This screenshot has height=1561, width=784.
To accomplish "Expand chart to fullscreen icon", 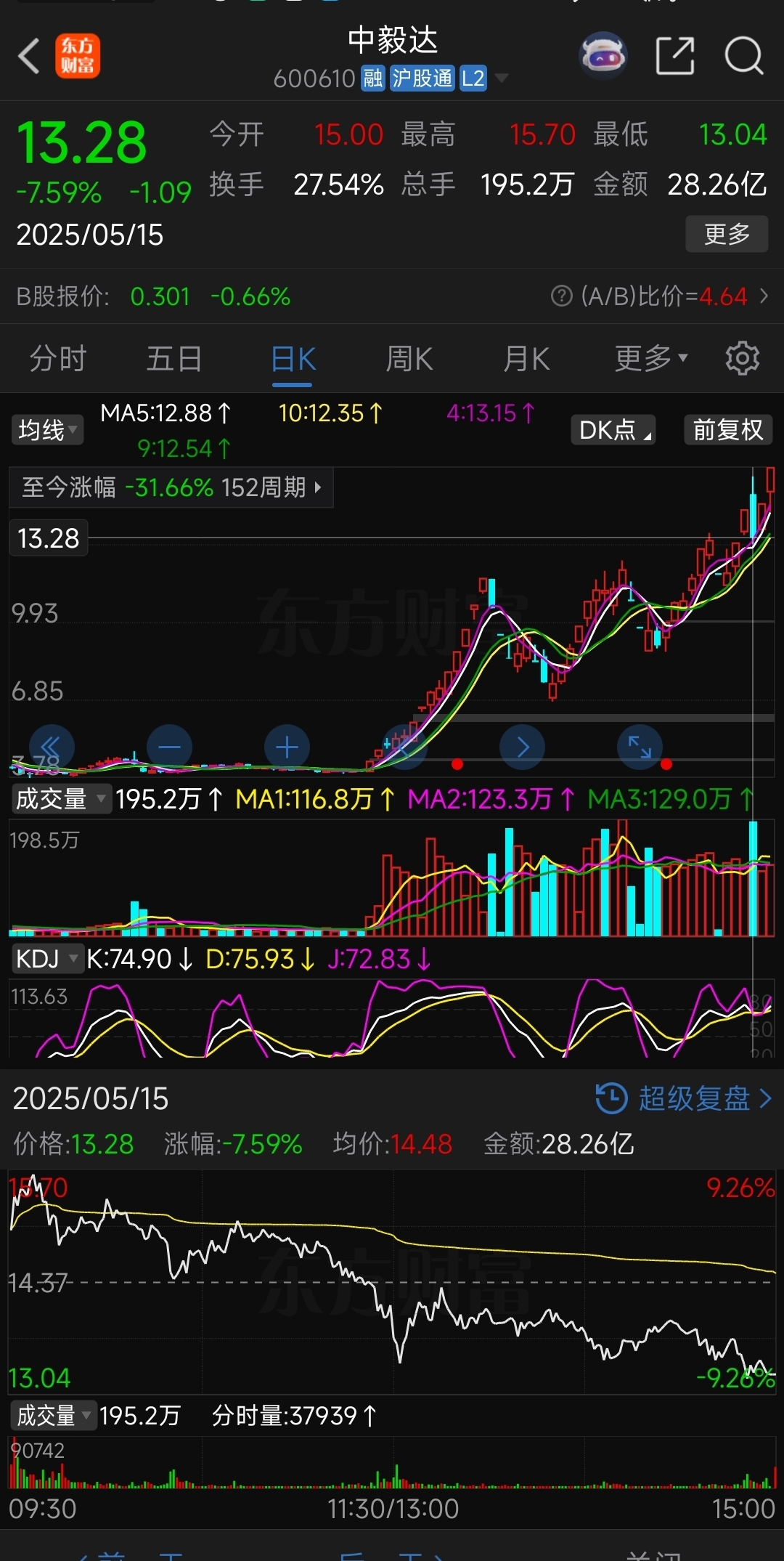I will pos(640,747).
